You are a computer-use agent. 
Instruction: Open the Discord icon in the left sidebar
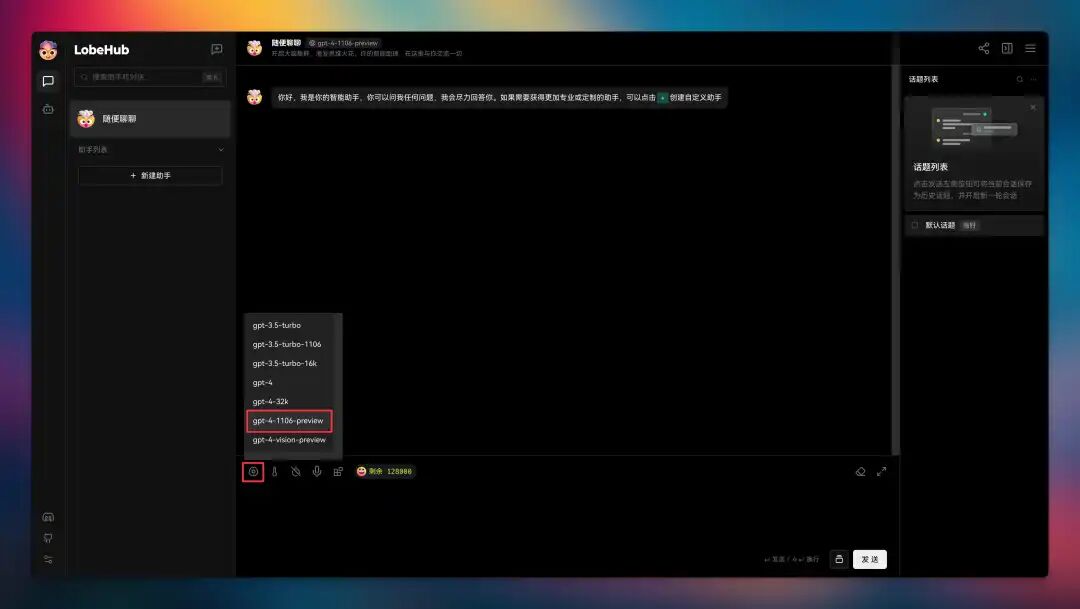(x=48, y=517)
